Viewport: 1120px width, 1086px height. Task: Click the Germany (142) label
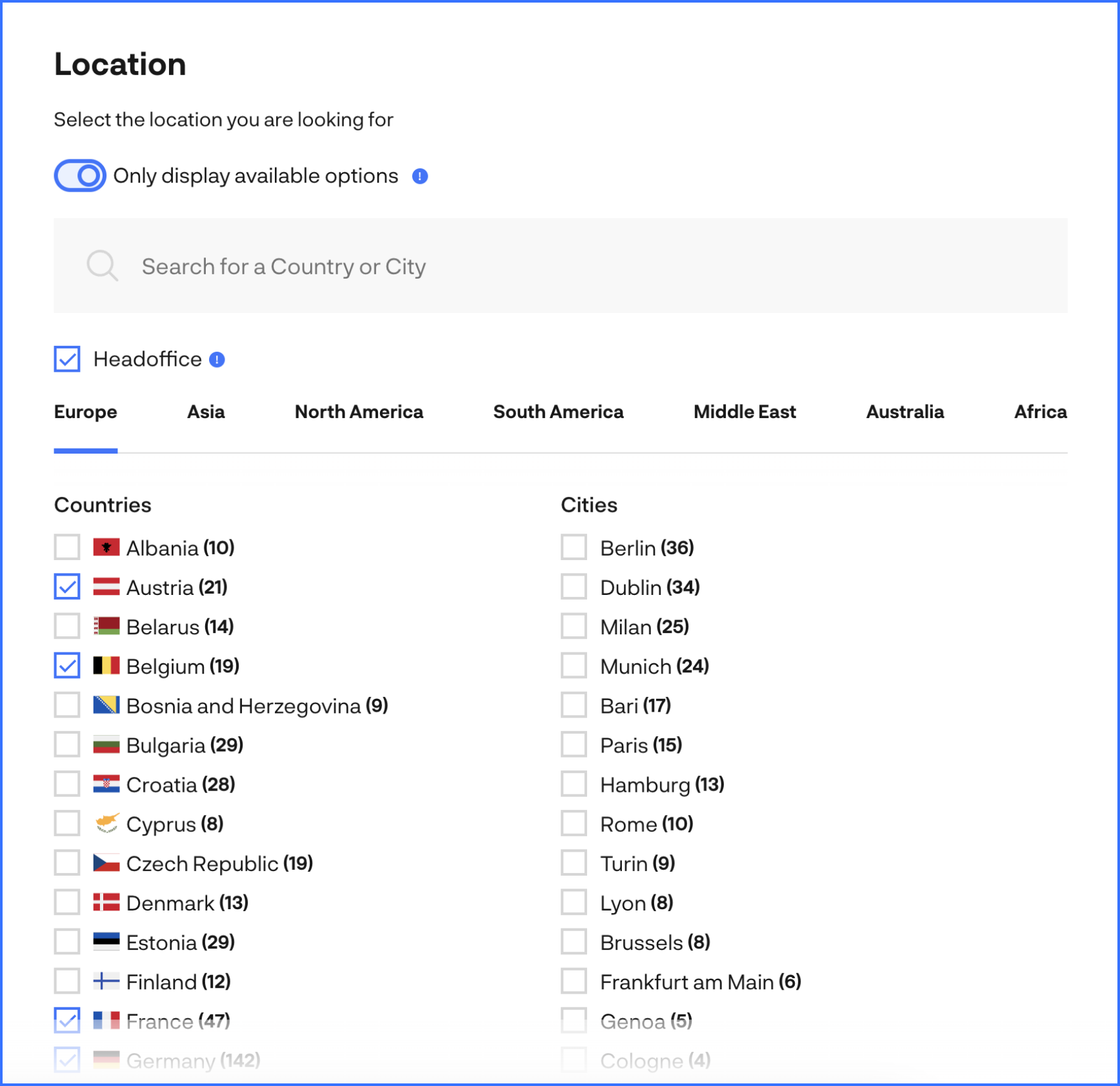point(194,1061)
